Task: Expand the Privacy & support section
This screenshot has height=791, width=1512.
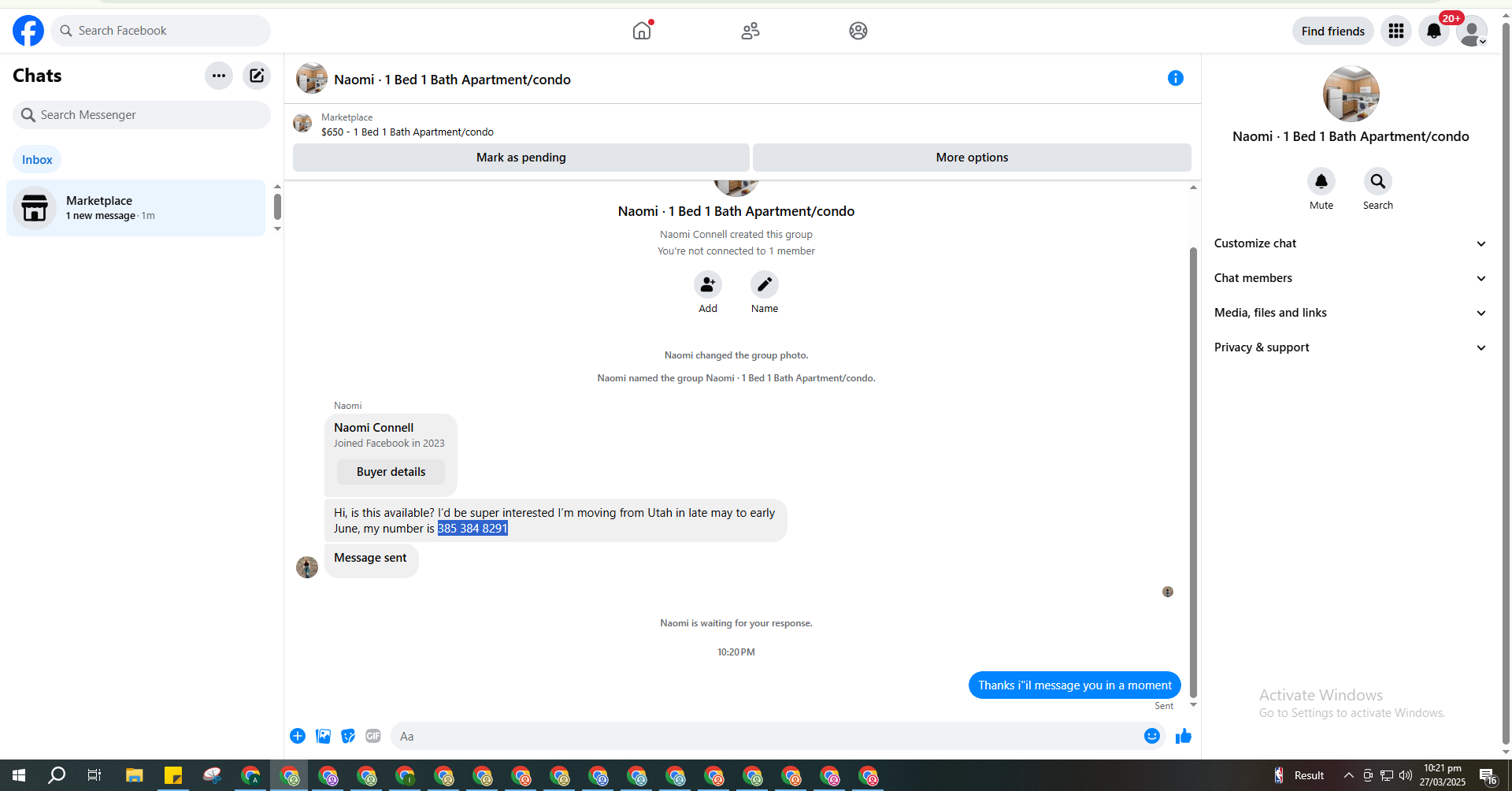Action: click(1351, 347)
